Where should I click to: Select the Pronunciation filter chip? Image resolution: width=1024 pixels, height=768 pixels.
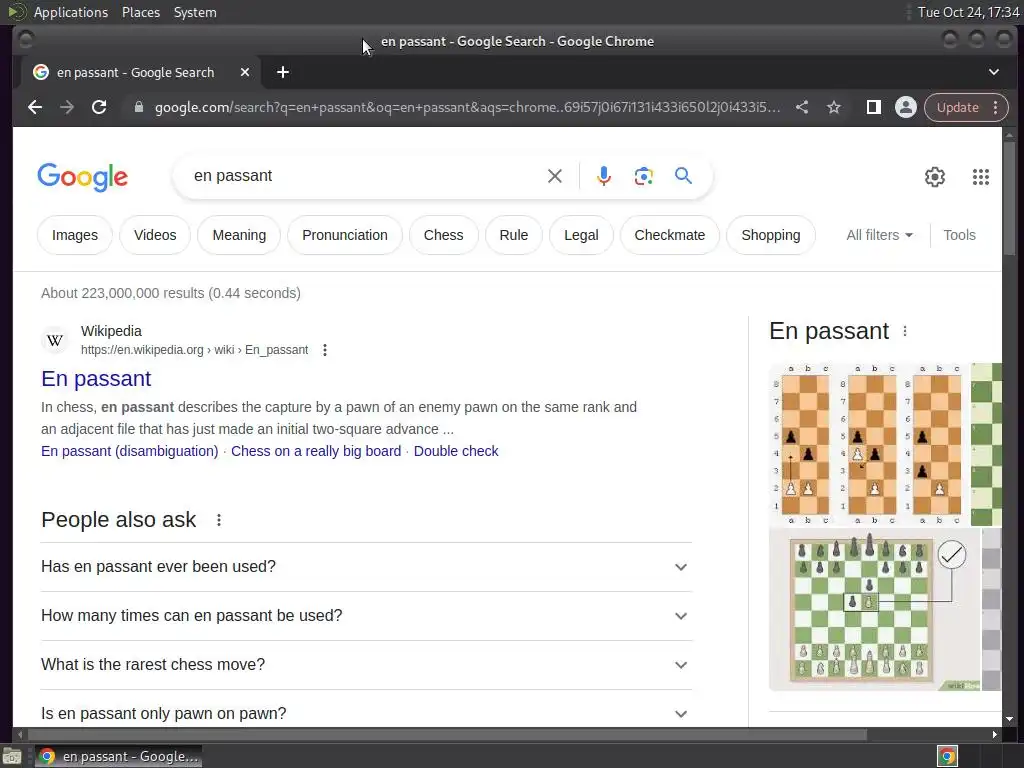[x=345, y=235]
